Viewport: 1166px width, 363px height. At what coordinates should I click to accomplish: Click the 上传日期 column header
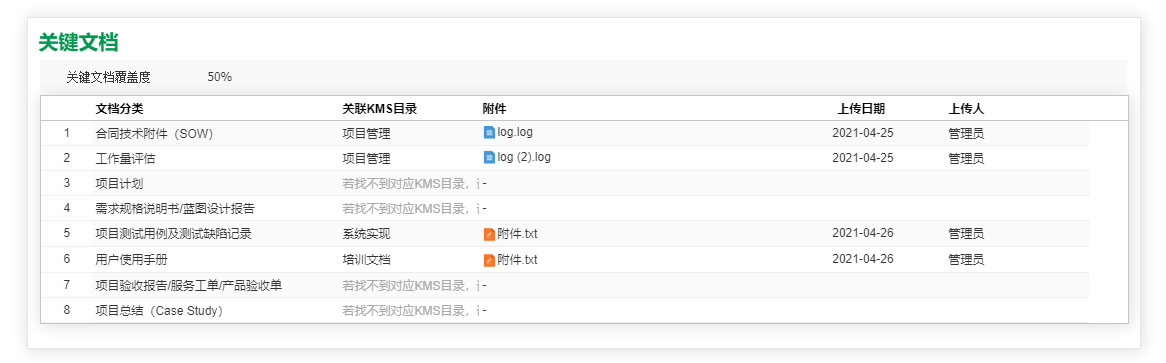click(861, 109)
